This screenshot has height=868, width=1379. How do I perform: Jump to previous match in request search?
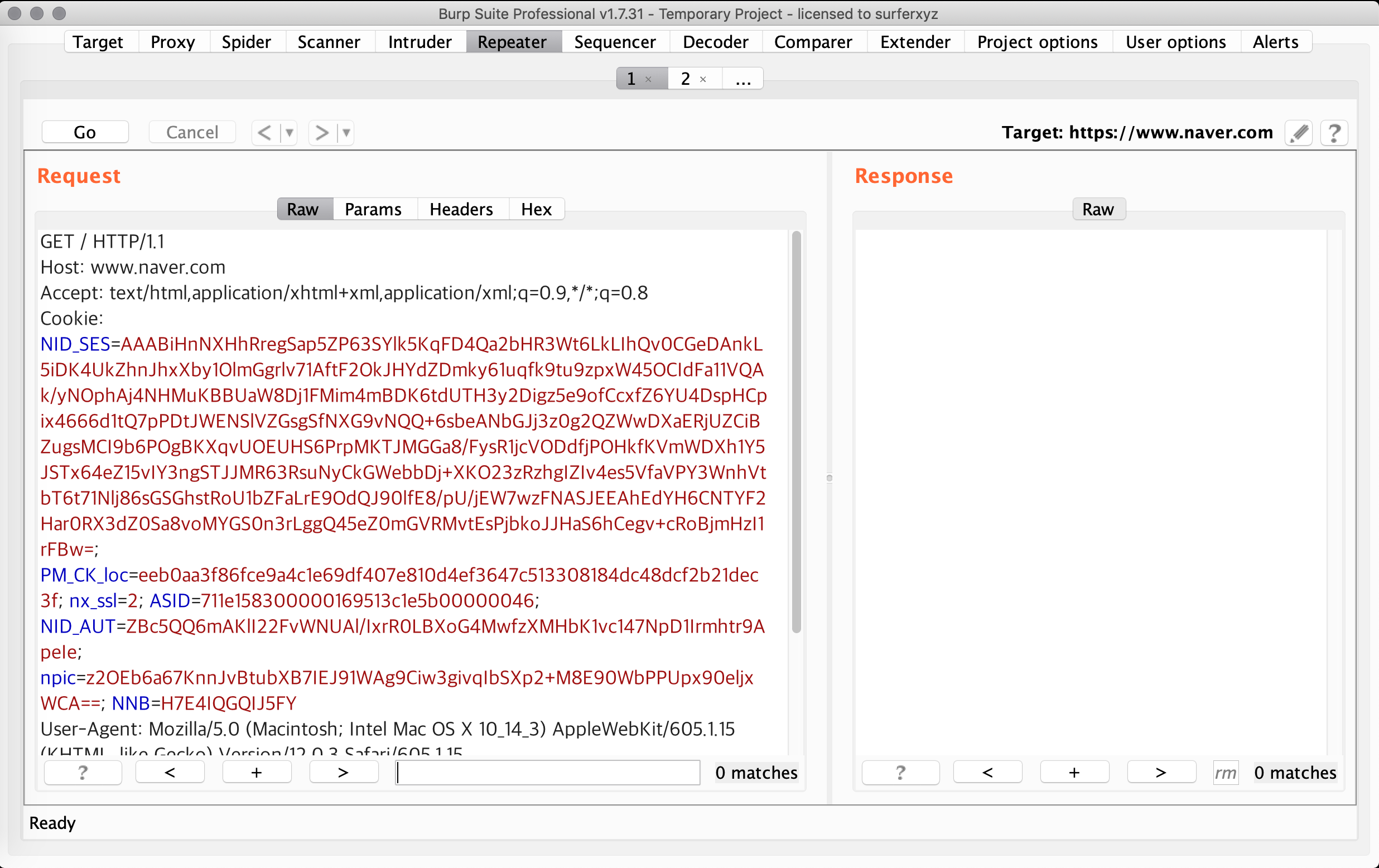click(170, 773)
